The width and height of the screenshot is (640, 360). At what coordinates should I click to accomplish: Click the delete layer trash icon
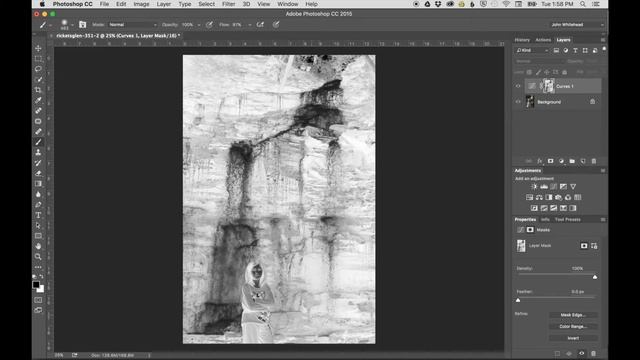(594, 161)
